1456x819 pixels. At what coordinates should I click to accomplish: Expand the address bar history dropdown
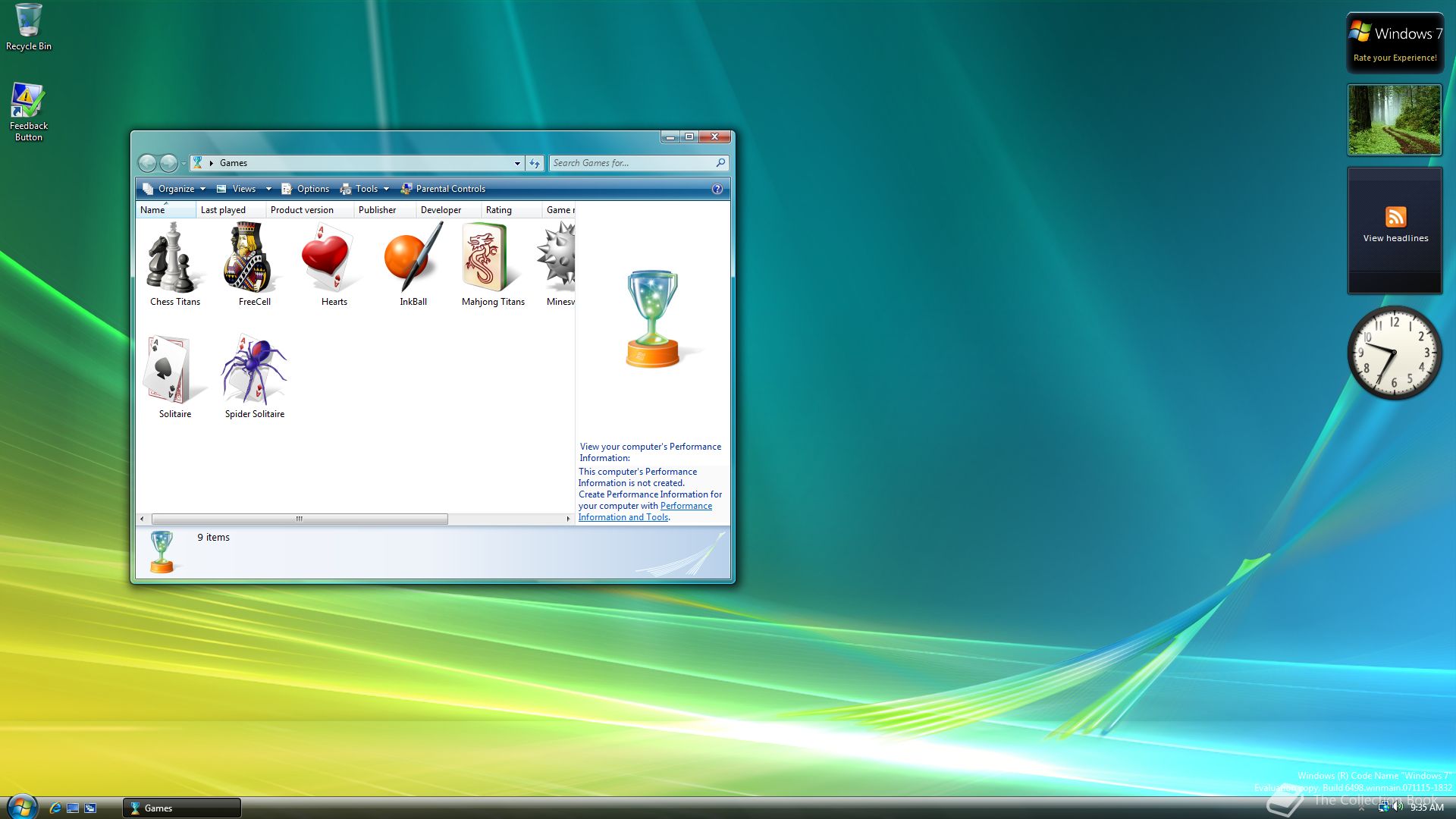tap(517, 163)
